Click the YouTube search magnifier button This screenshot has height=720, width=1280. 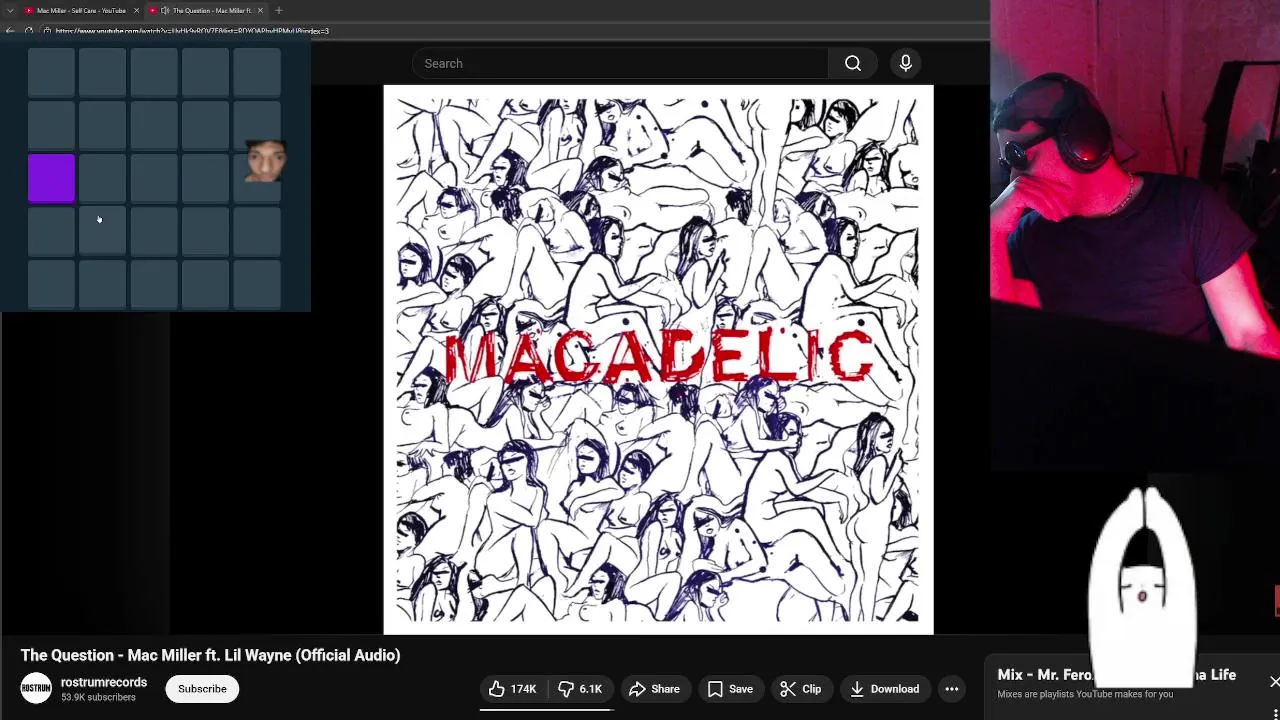[853, 64]
